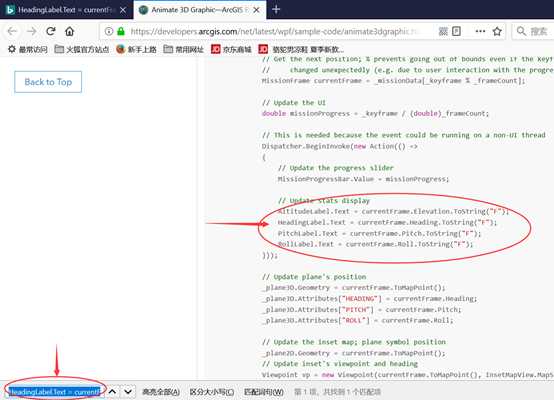
Task: Open the 火狐官方站点 bookmarks folder
Action: coord(82,49)
